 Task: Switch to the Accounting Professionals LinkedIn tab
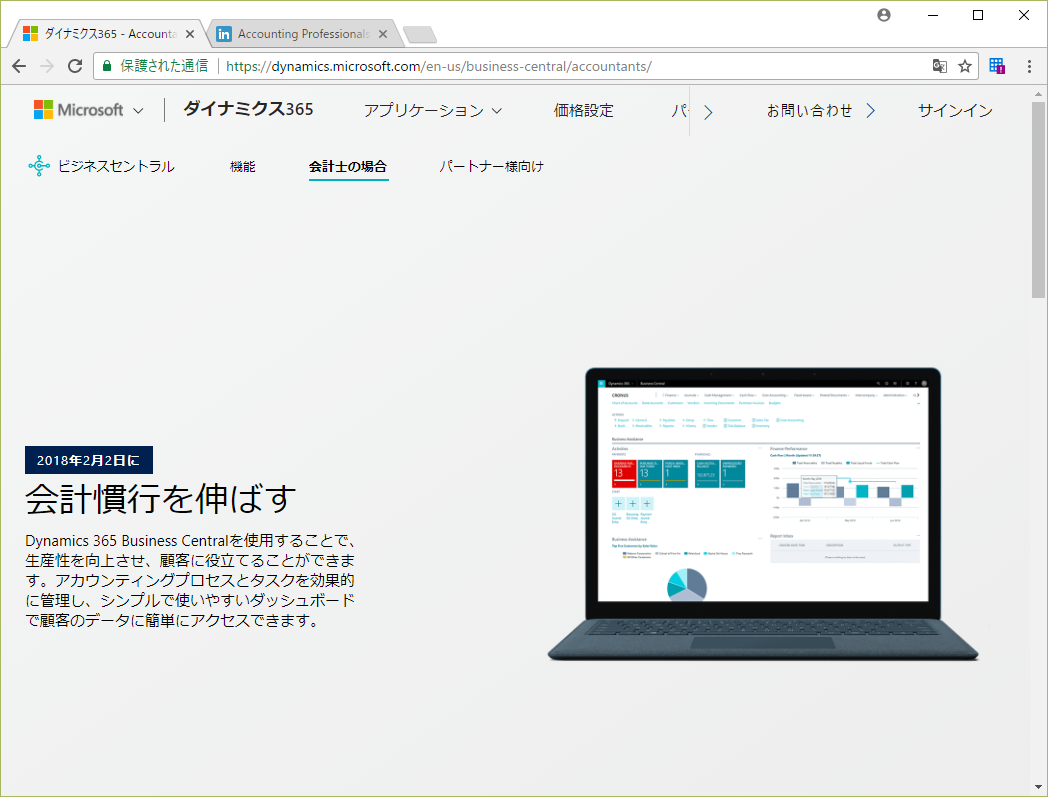point(303,33)
